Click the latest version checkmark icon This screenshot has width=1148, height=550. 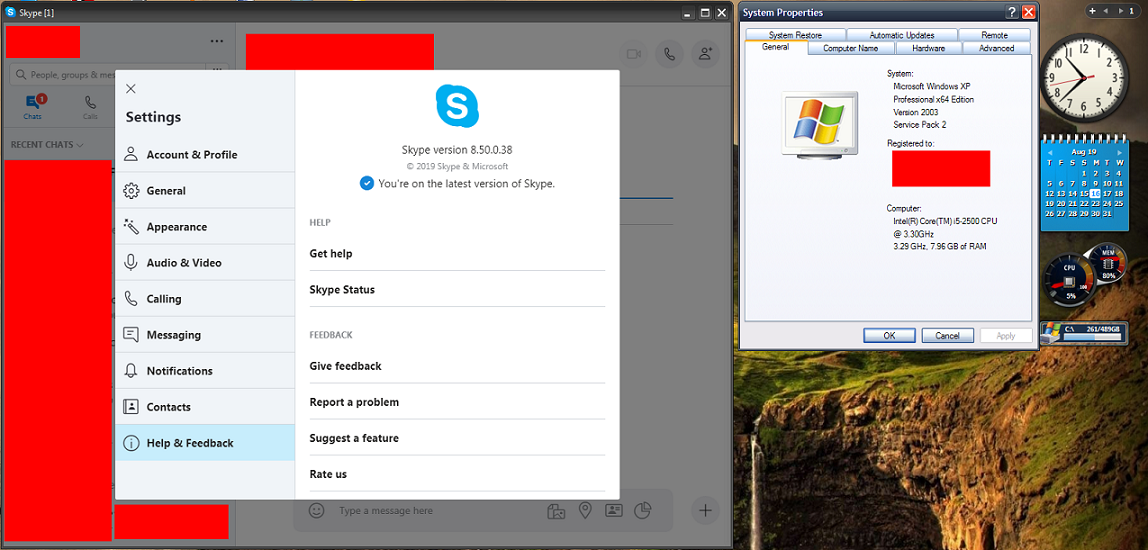click(367, 183)
